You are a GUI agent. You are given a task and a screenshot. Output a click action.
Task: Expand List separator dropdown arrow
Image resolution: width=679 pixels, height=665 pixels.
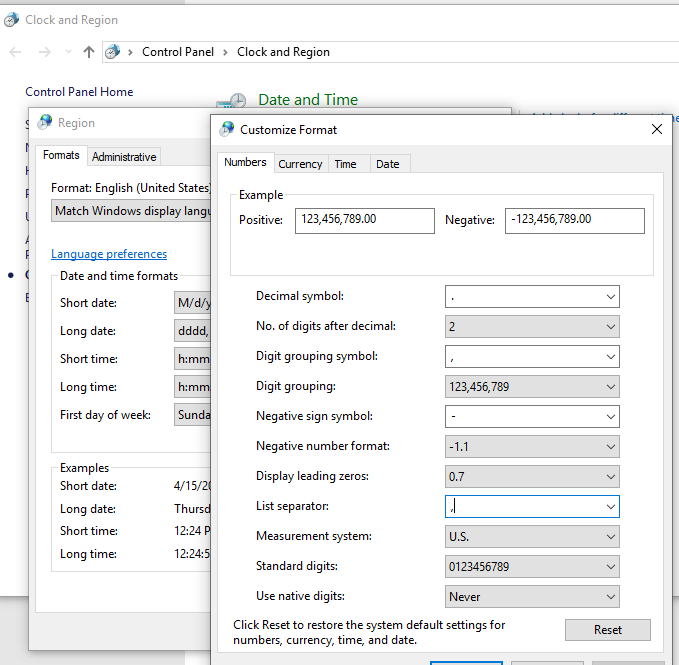click(x=611, y=507)
